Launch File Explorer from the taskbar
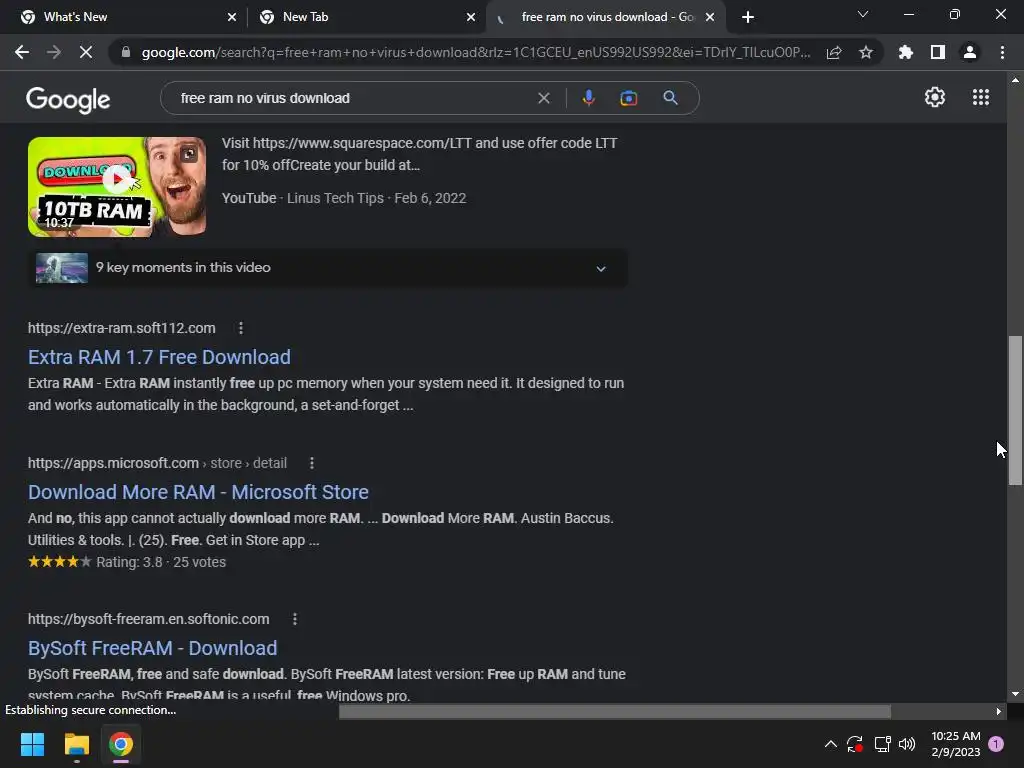The width and height of the screenshot is (1024, 768). [x=76, y=744]
